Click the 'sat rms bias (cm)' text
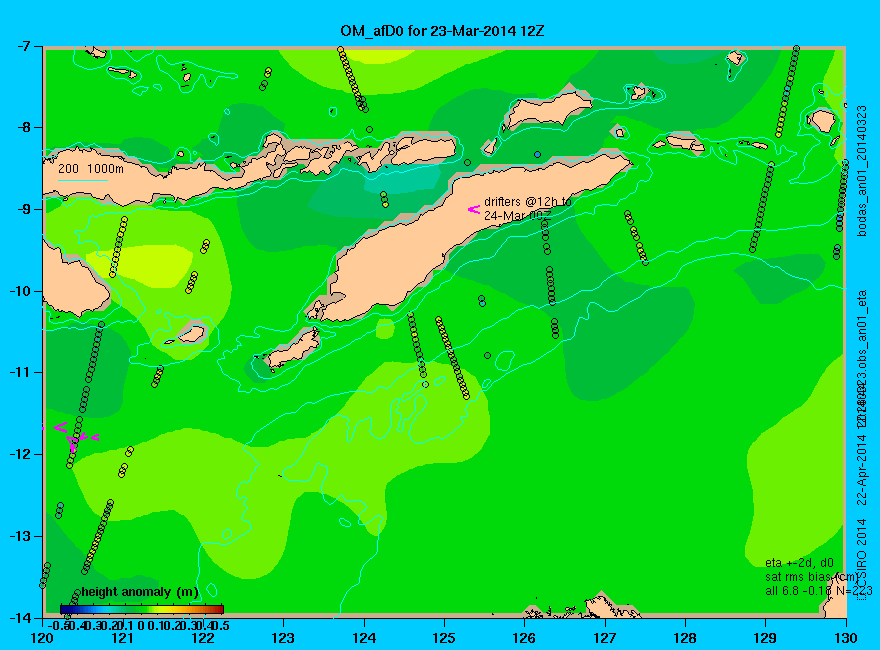This screenshot has width=880, height=650. (x=812, y=577)
